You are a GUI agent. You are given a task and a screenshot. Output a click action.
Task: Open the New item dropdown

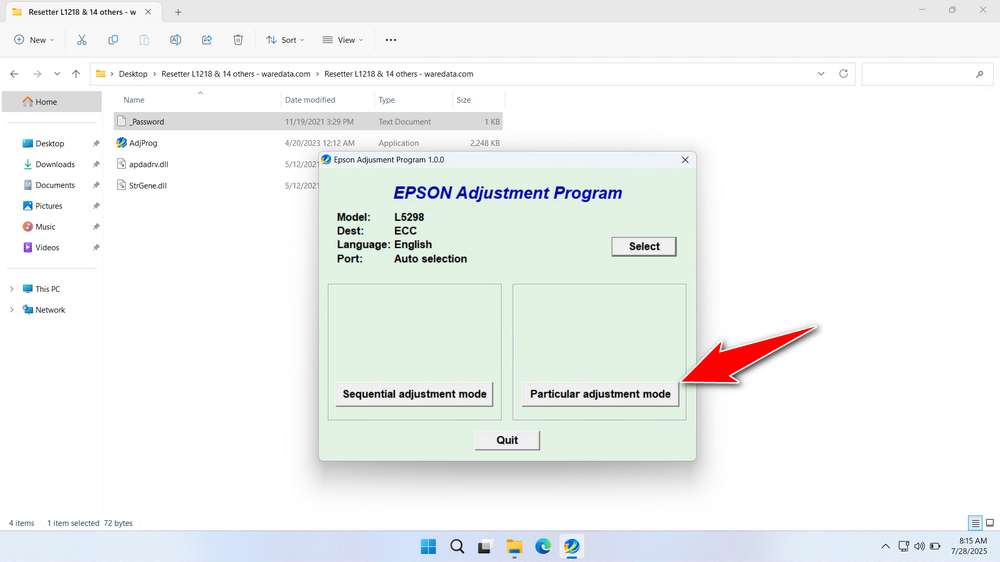click(x=34, y=40)
